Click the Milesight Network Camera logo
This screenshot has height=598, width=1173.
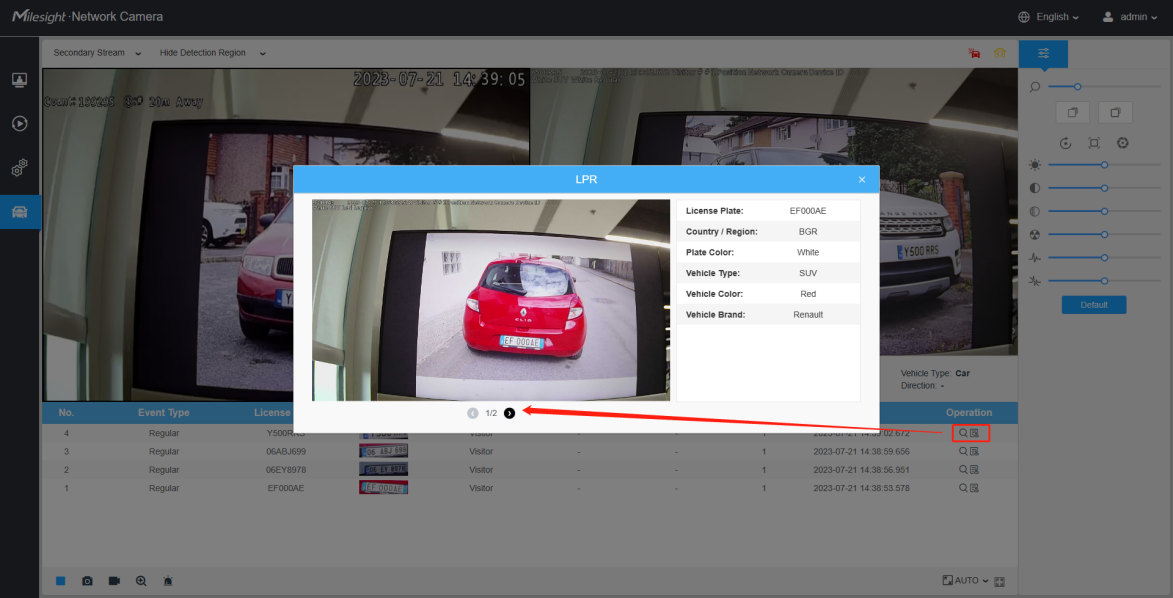pos(87,16)
